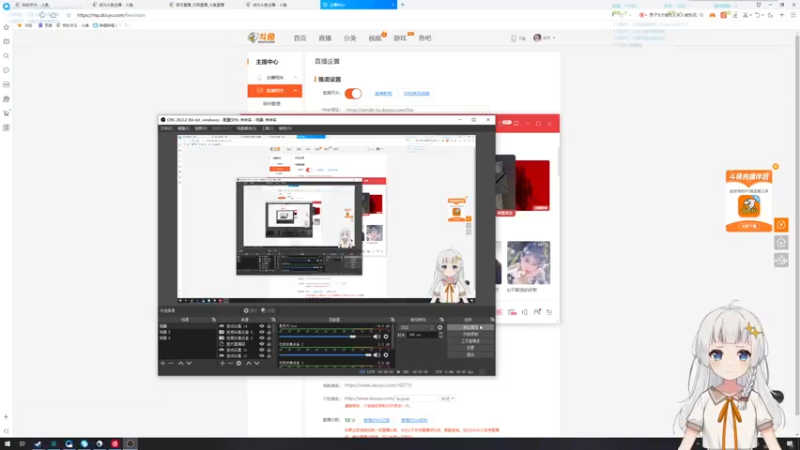Open OBS from the Windows taskbar
The image size is (800, 450).
click(130, 444)
